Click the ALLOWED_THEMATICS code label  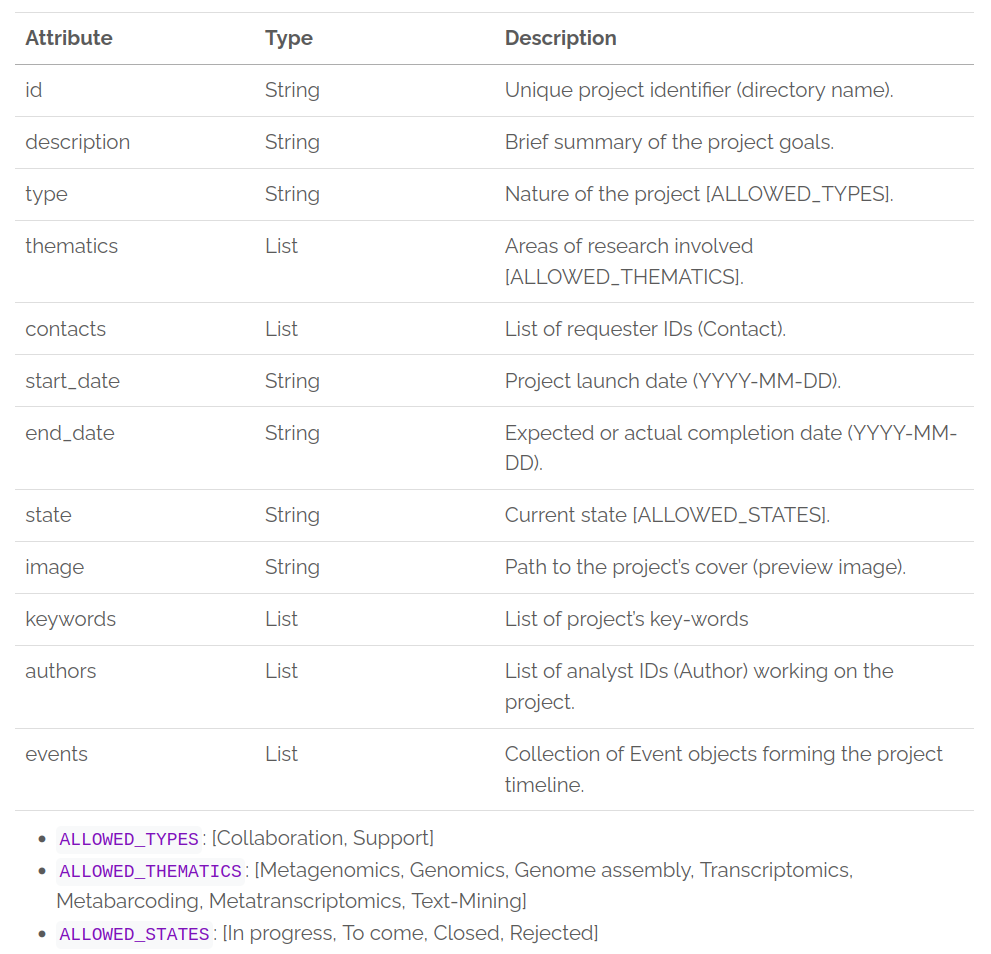(150, 871)
